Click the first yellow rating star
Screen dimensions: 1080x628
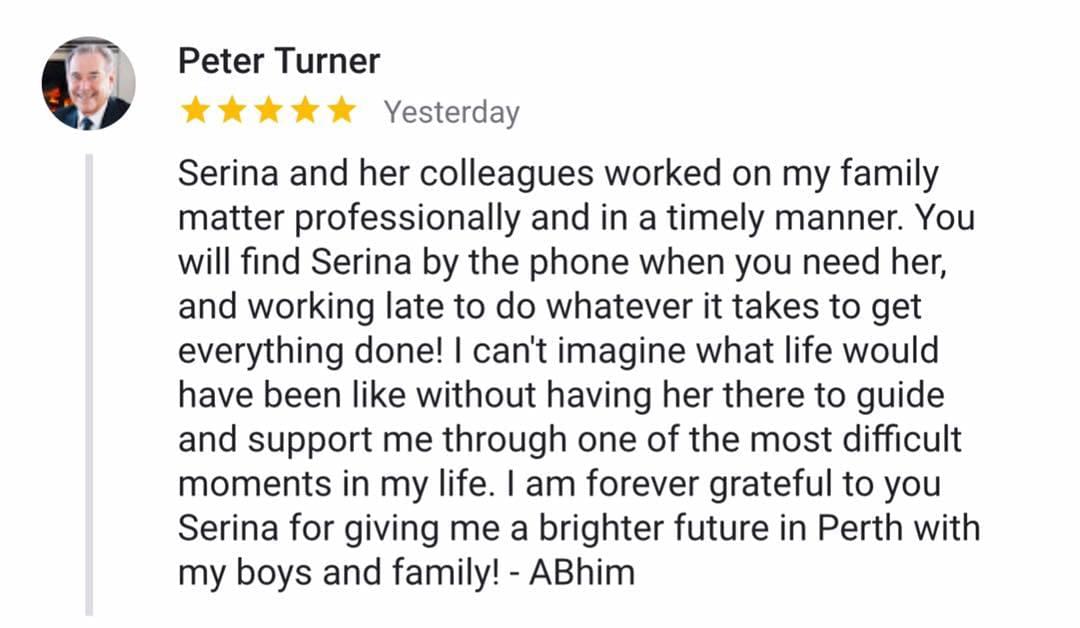coord(195,111)
